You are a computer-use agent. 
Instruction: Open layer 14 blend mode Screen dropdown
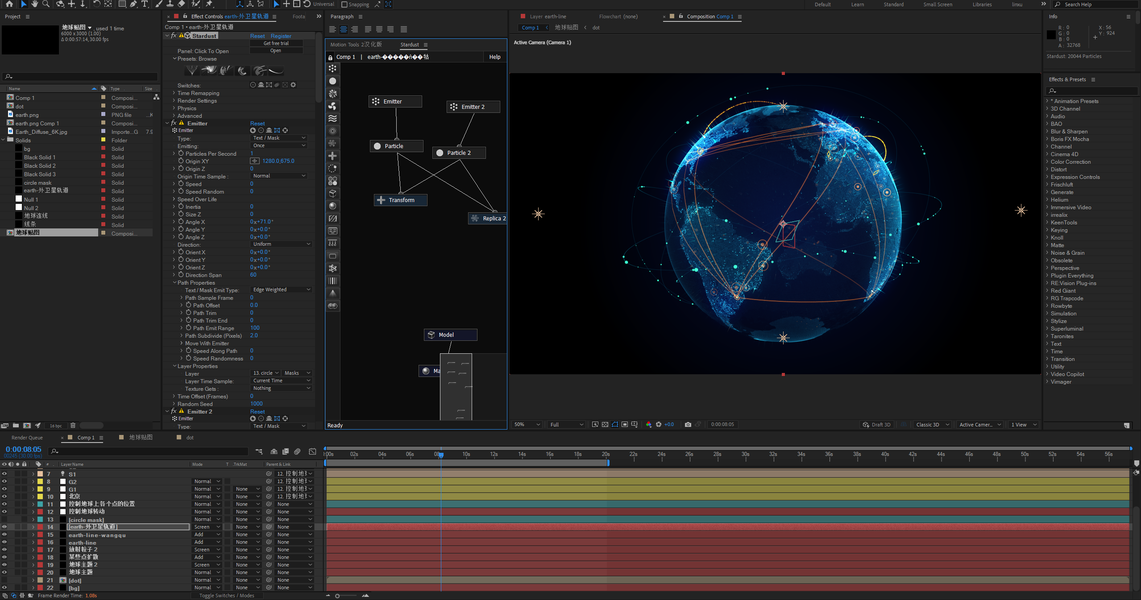(x=207, y=527)
